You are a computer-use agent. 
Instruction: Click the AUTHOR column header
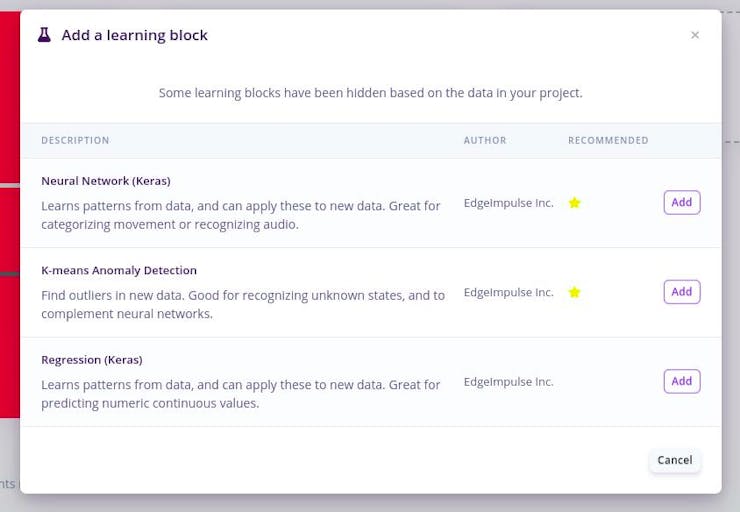click(485, 141)
